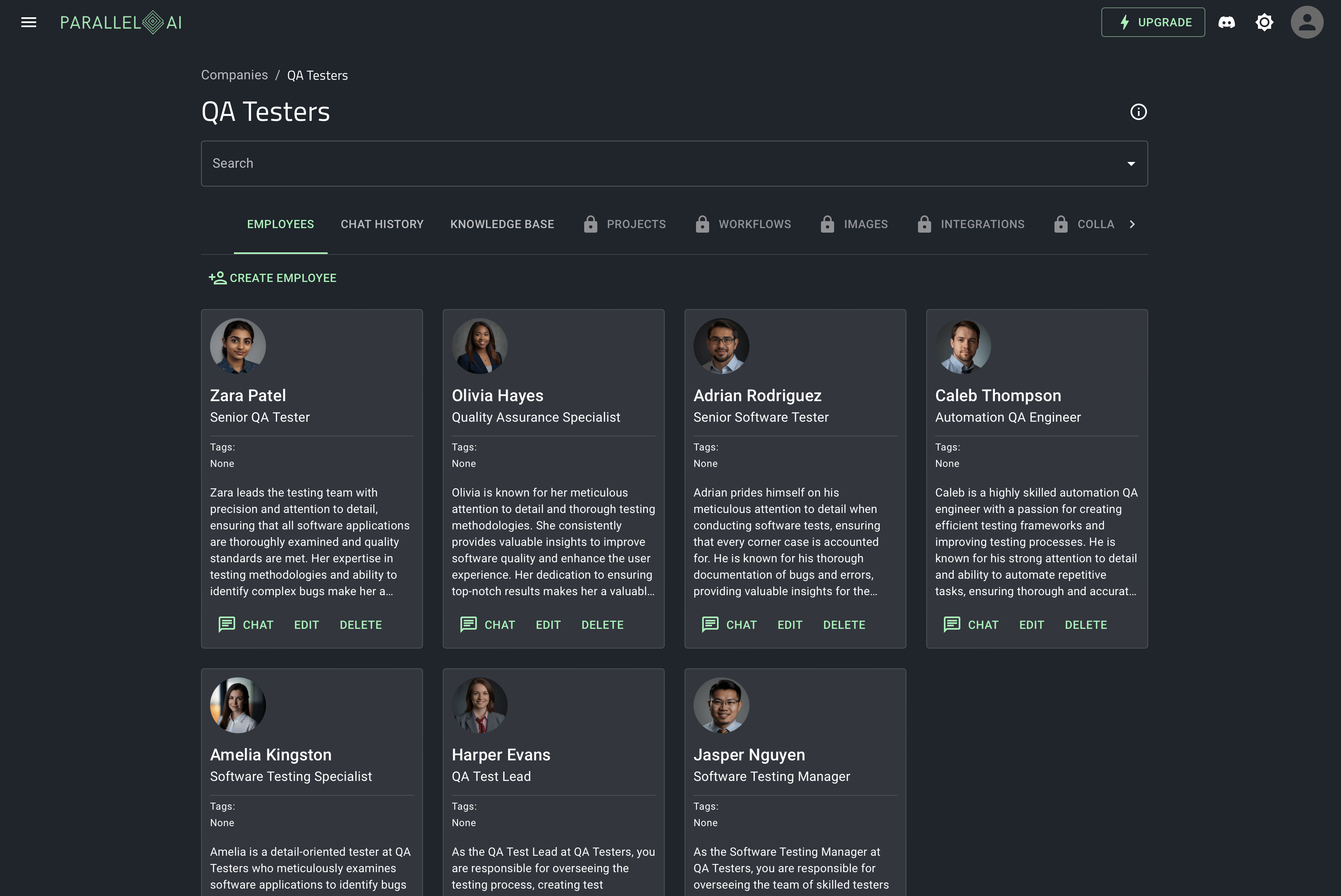Screen dimensions: 1341x896
Task: Click the lock icon beside Images
Action: (x=827, y=224)
